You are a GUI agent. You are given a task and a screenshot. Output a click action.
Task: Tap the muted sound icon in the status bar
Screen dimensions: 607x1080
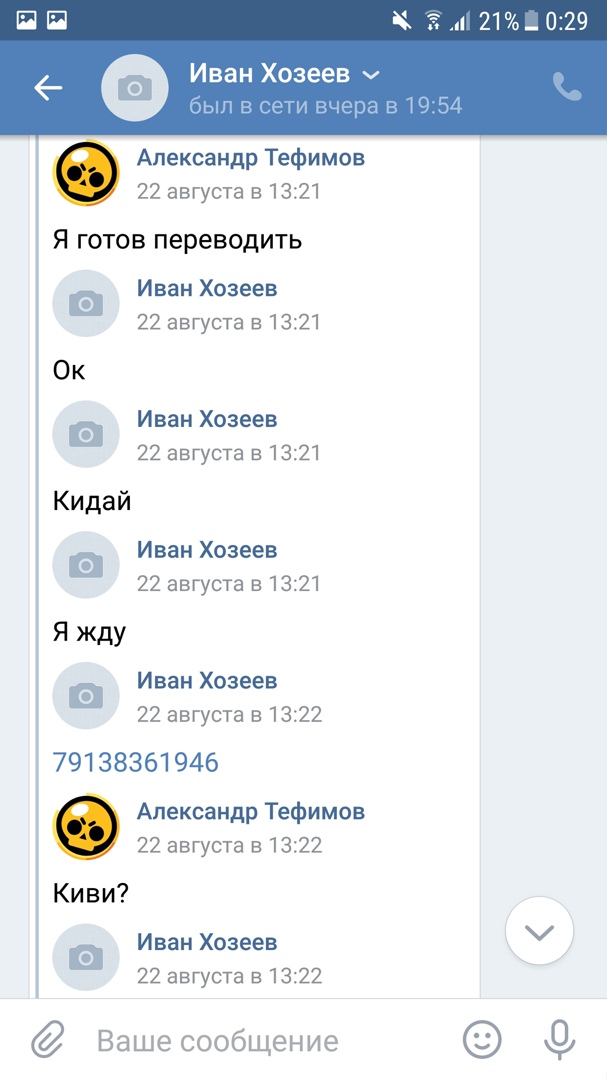coord(402,21)
